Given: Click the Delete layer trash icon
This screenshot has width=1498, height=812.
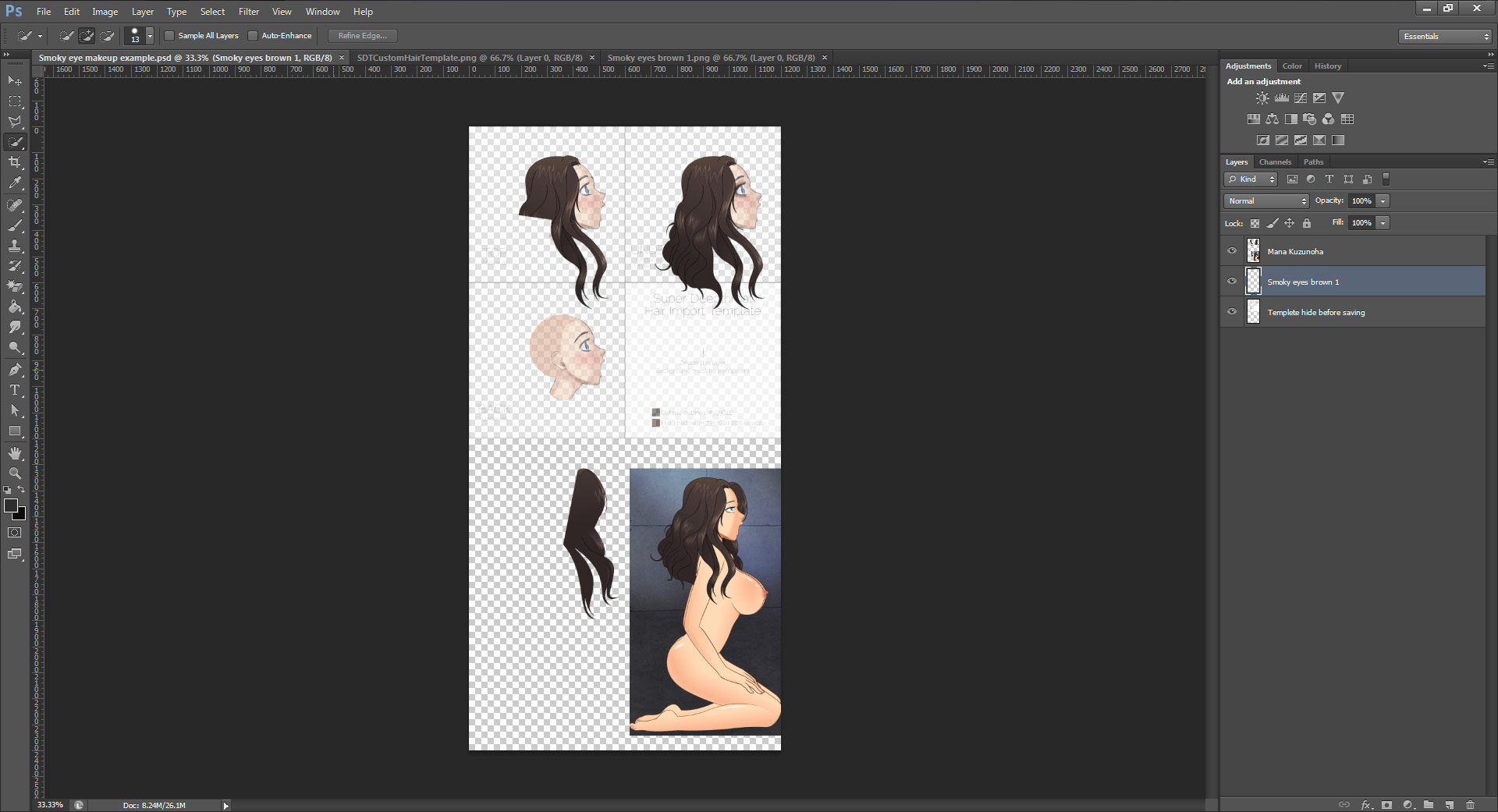Looking at the screenshot, I should pos(1470,804).
